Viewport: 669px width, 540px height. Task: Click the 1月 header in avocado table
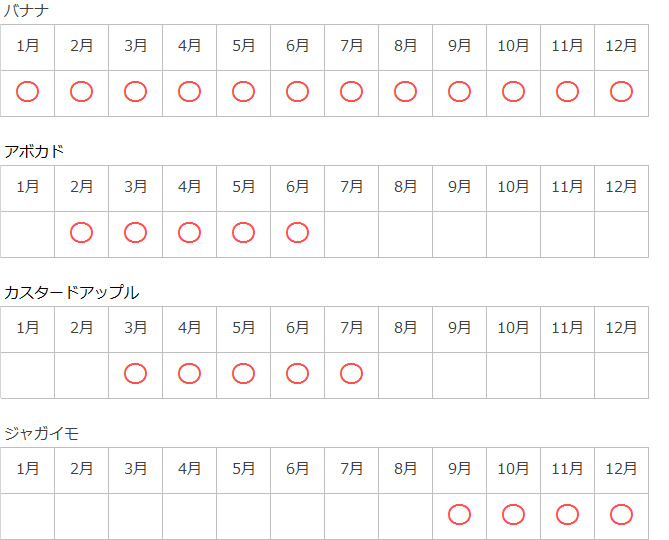(28, 187)
